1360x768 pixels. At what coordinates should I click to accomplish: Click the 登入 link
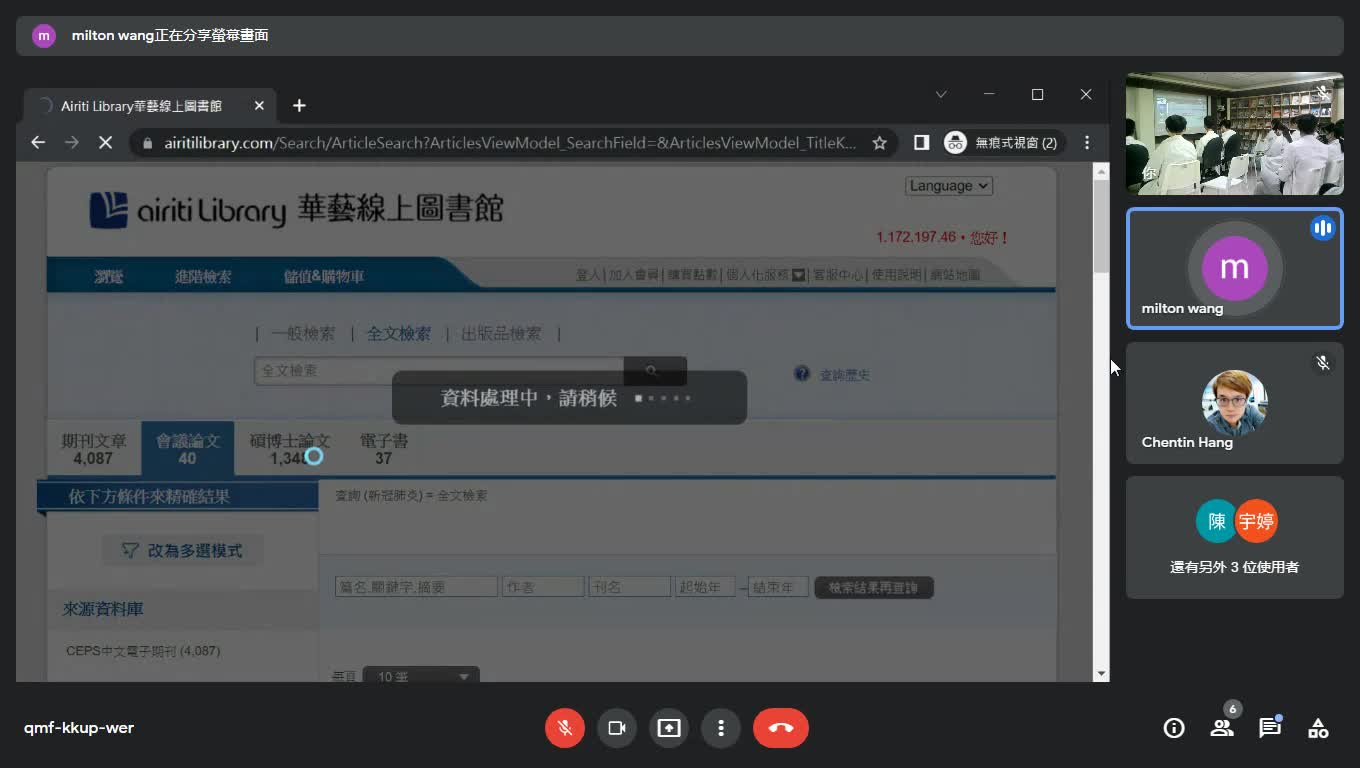point(588,274)
